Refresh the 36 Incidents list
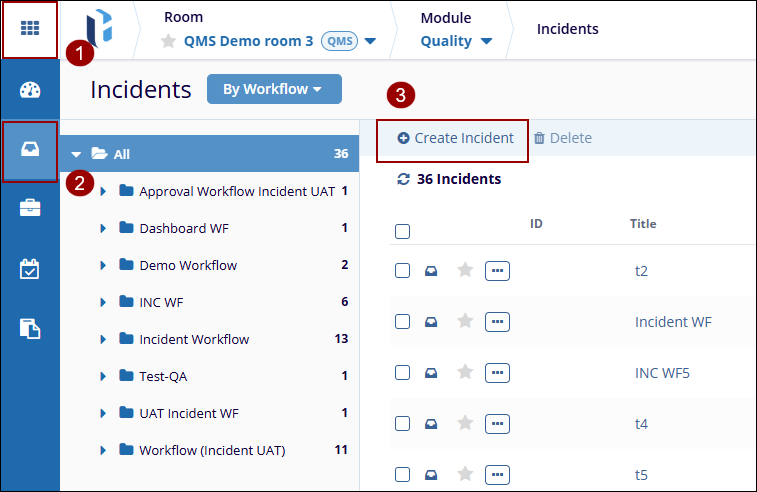 click(403, 179)
